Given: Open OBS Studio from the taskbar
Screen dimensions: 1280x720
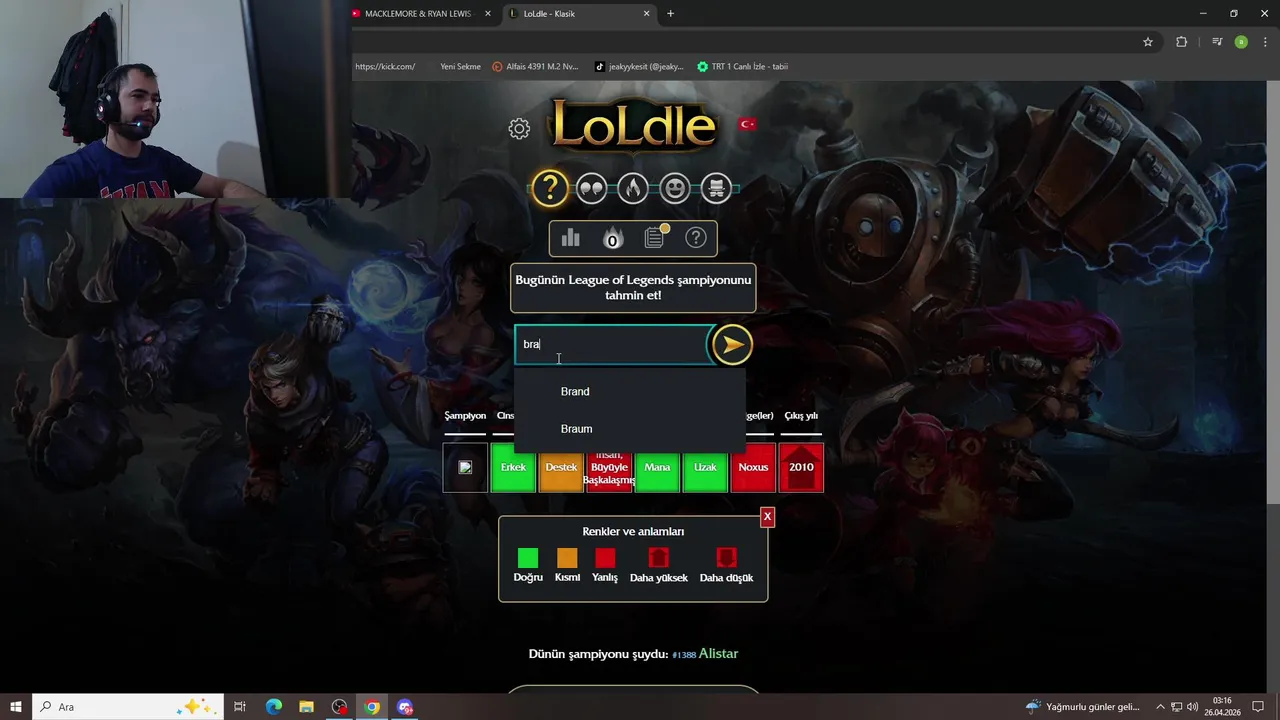Looking at the screenshot, I should click(340, 707).
